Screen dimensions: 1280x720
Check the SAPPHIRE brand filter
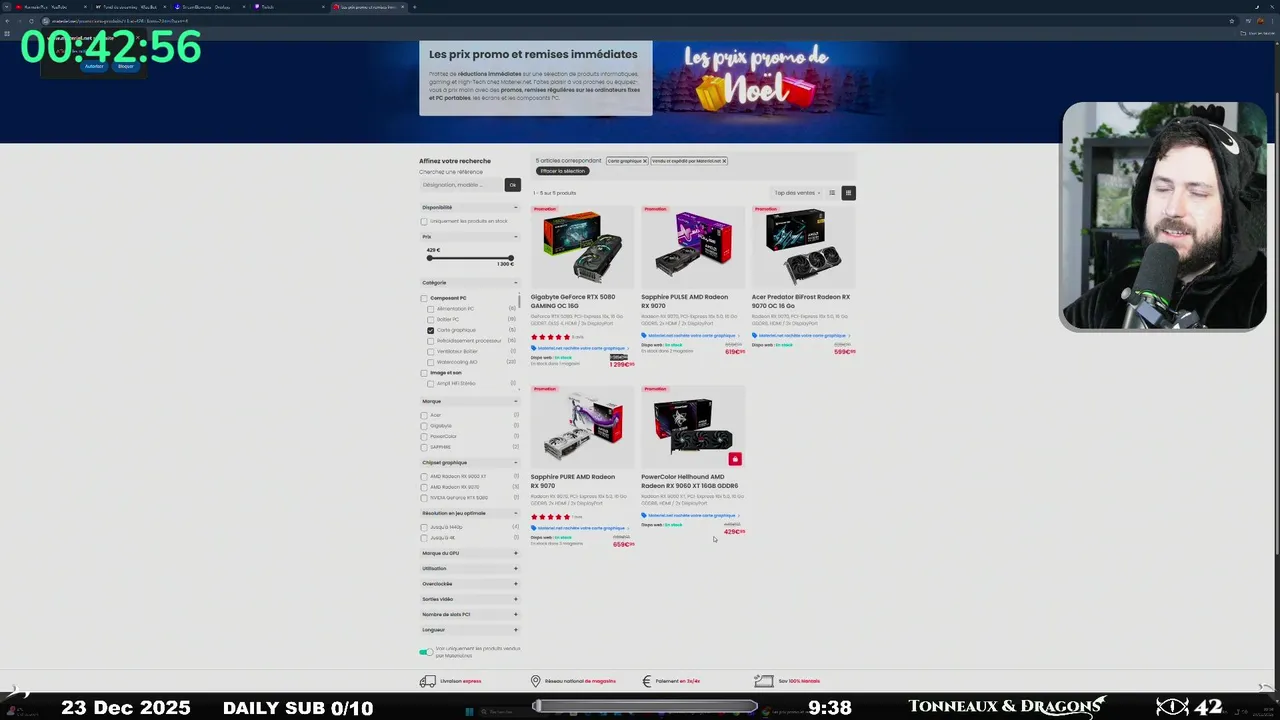(424, 447)
